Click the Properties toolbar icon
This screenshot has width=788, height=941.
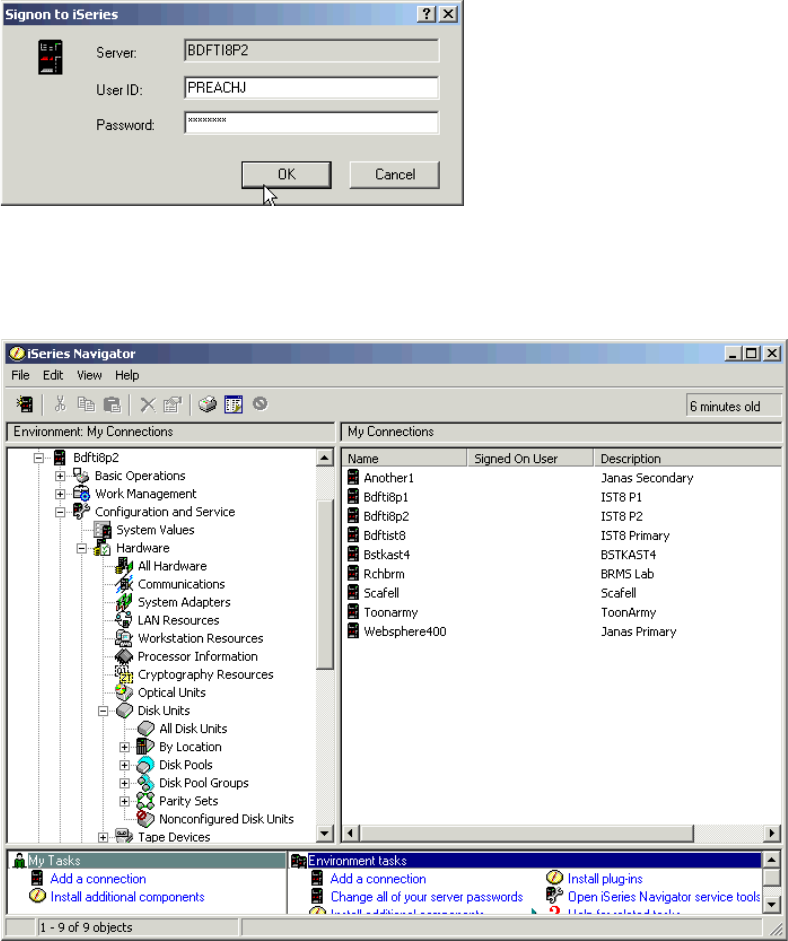click(172, 404)
